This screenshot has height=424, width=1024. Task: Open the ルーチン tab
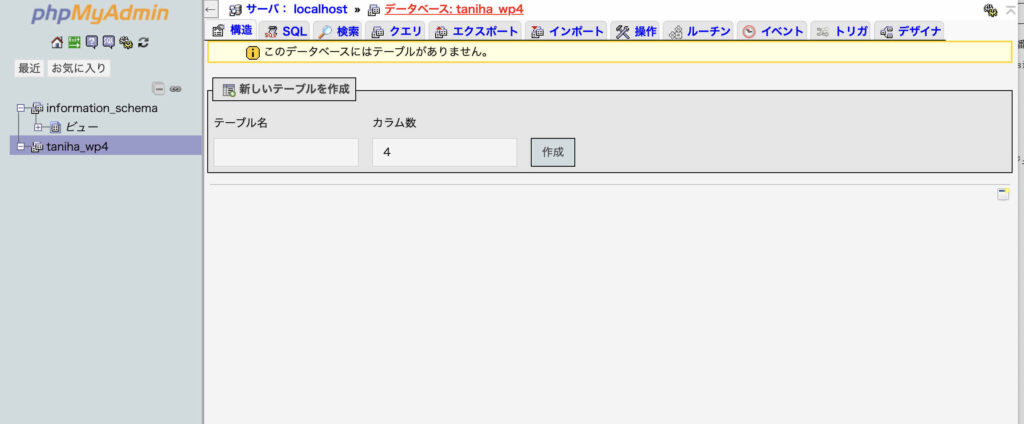[699, 31]
